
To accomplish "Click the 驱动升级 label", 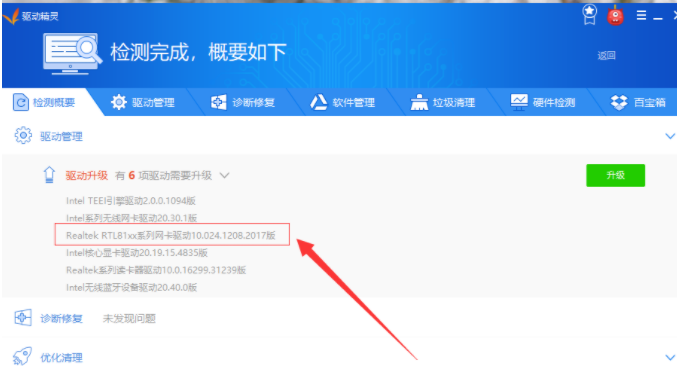I will 86,176.
